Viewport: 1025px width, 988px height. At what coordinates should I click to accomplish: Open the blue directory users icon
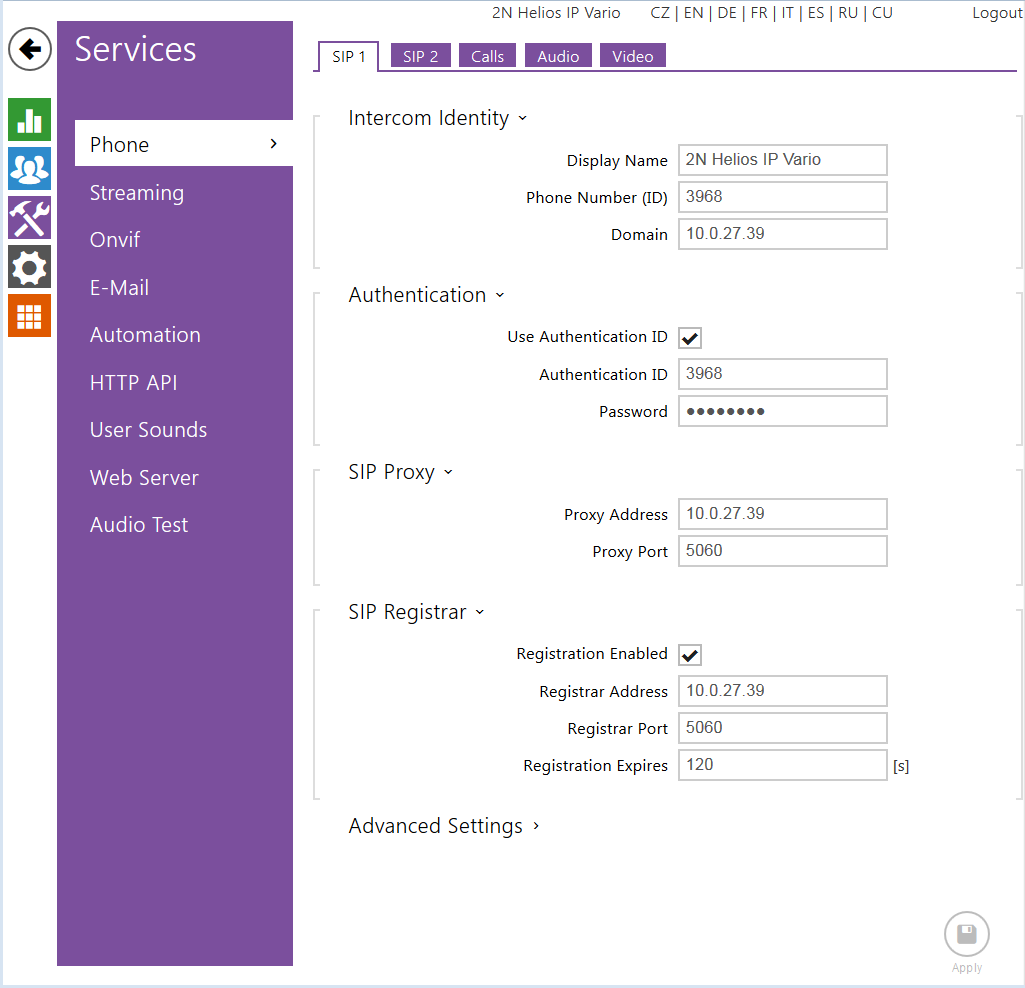(x=30, y=169)
